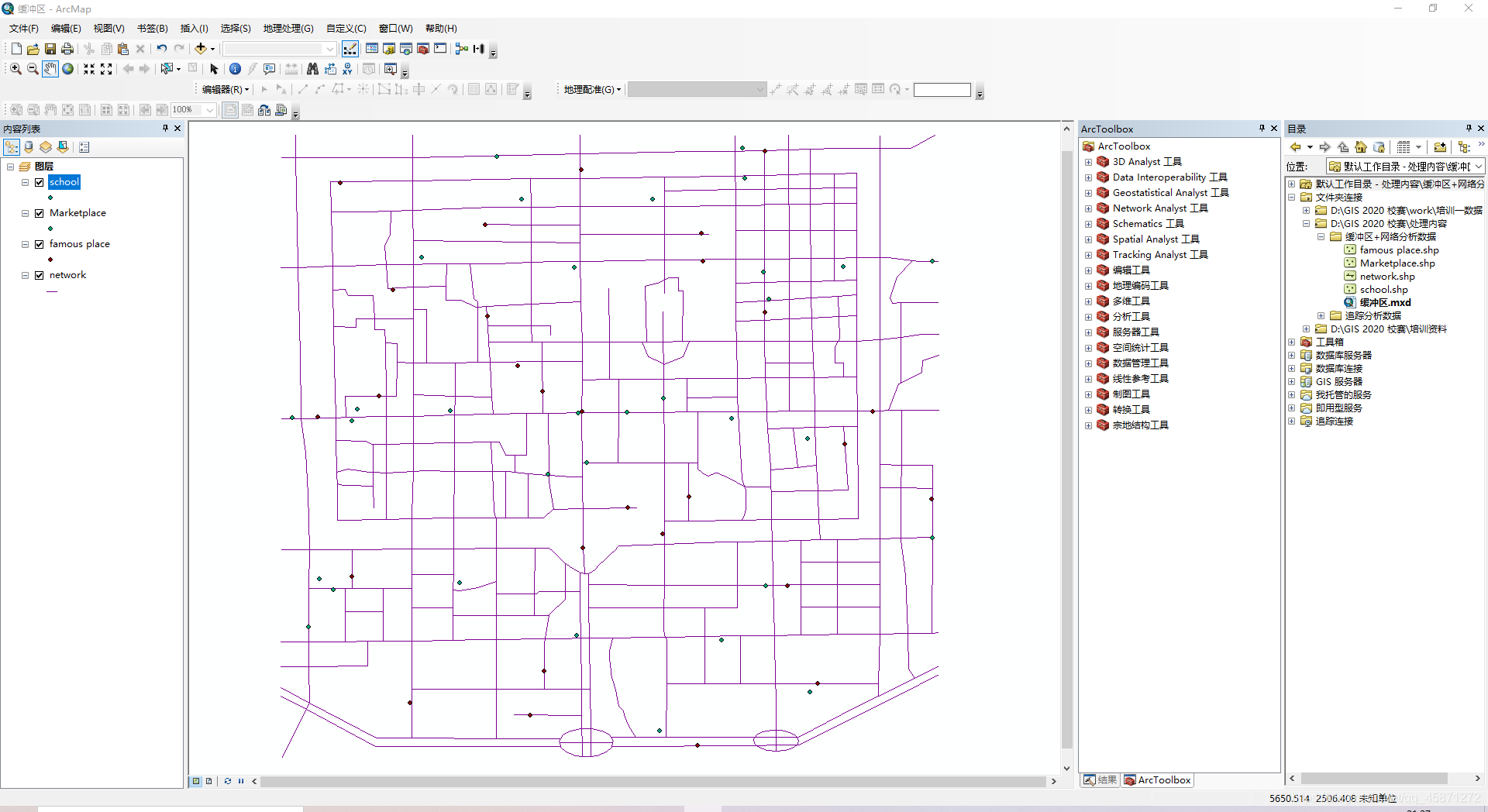Open the Catalog window toolbar icon
This screenshot has height=812, width=1488.
click(x=389, y=49)
